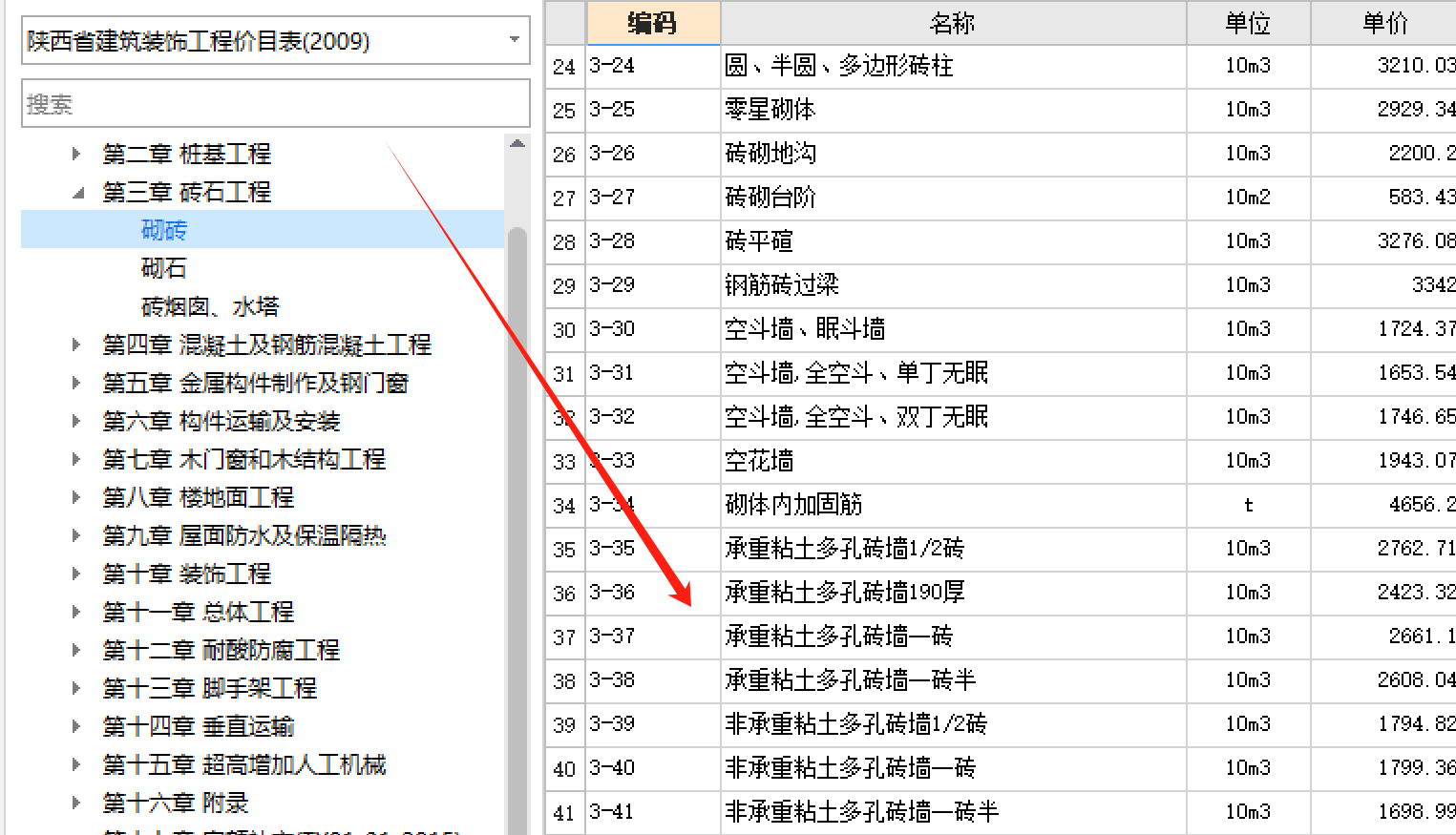This screenshot has height=835, width=1456.
Task: Click the 搜索 search input field
Action: [x=275, y=103]
